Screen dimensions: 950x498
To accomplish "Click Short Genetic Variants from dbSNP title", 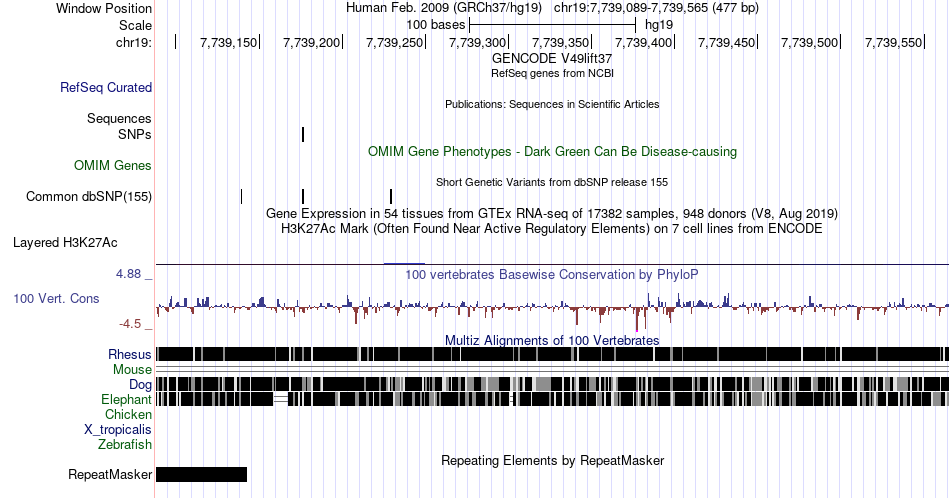I will click(x=552, y=182).
